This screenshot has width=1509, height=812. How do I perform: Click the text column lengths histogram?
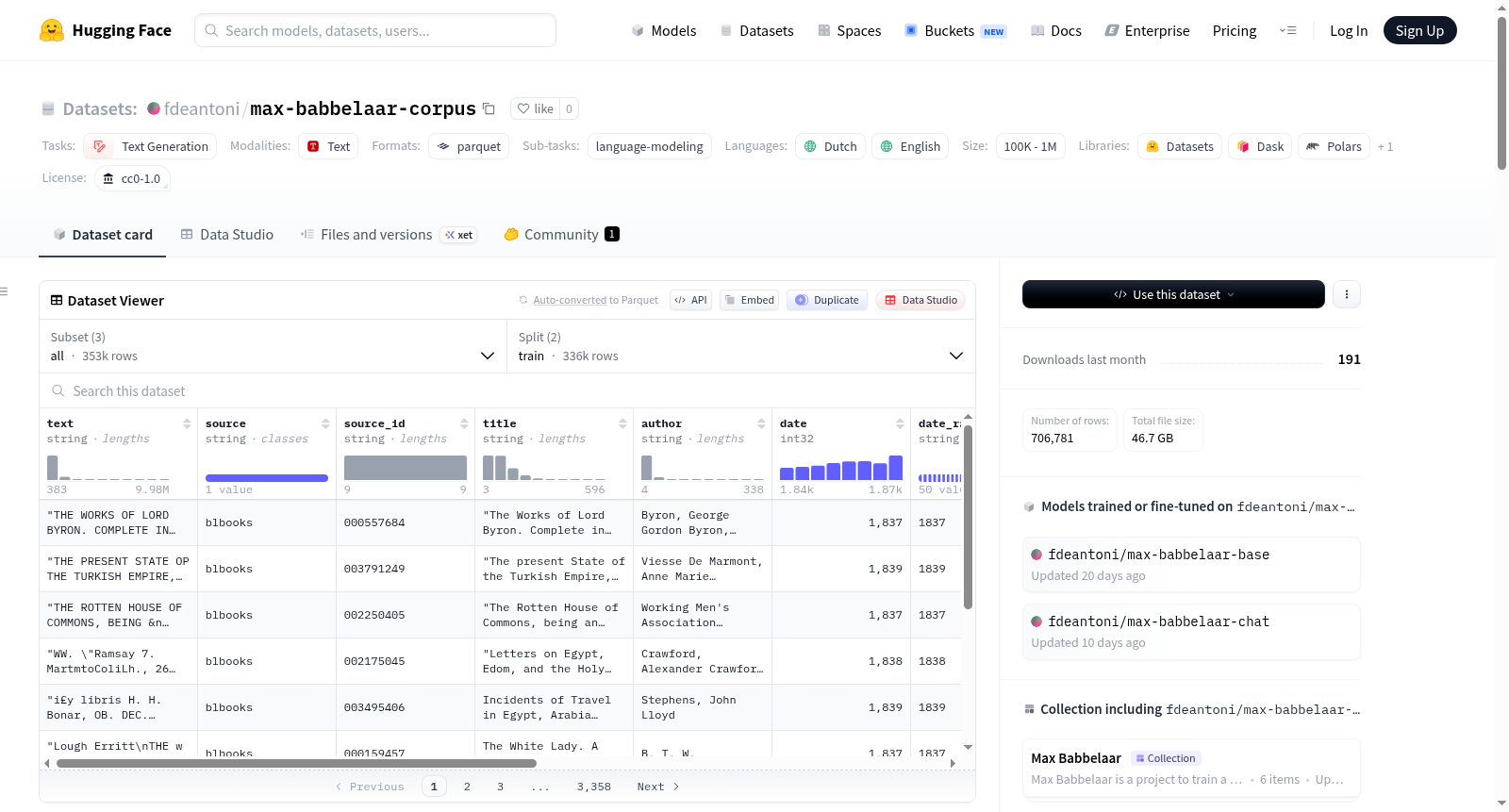[108, 469]
